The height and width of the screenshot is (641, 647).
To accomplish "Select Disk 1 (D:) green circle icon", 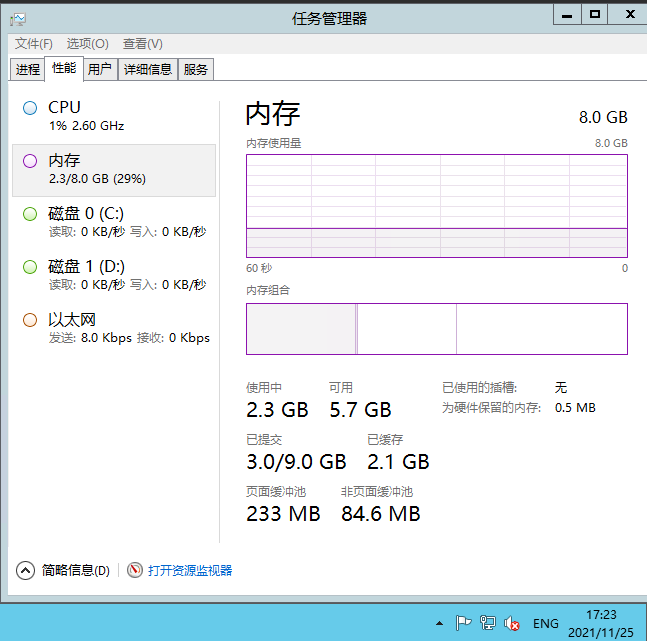I will (x=30, y=266).
